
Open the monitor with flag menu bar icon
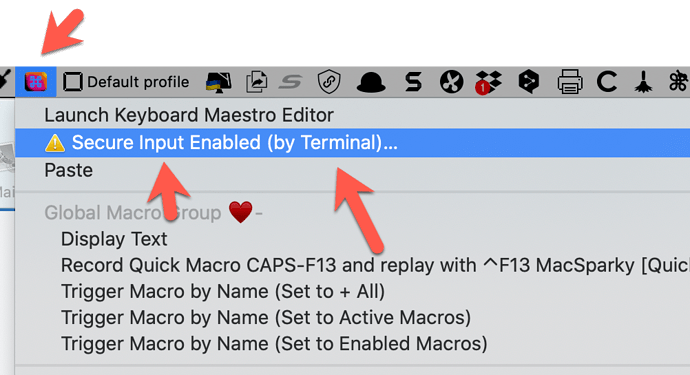pyautogui.click(x=219, y=82)
